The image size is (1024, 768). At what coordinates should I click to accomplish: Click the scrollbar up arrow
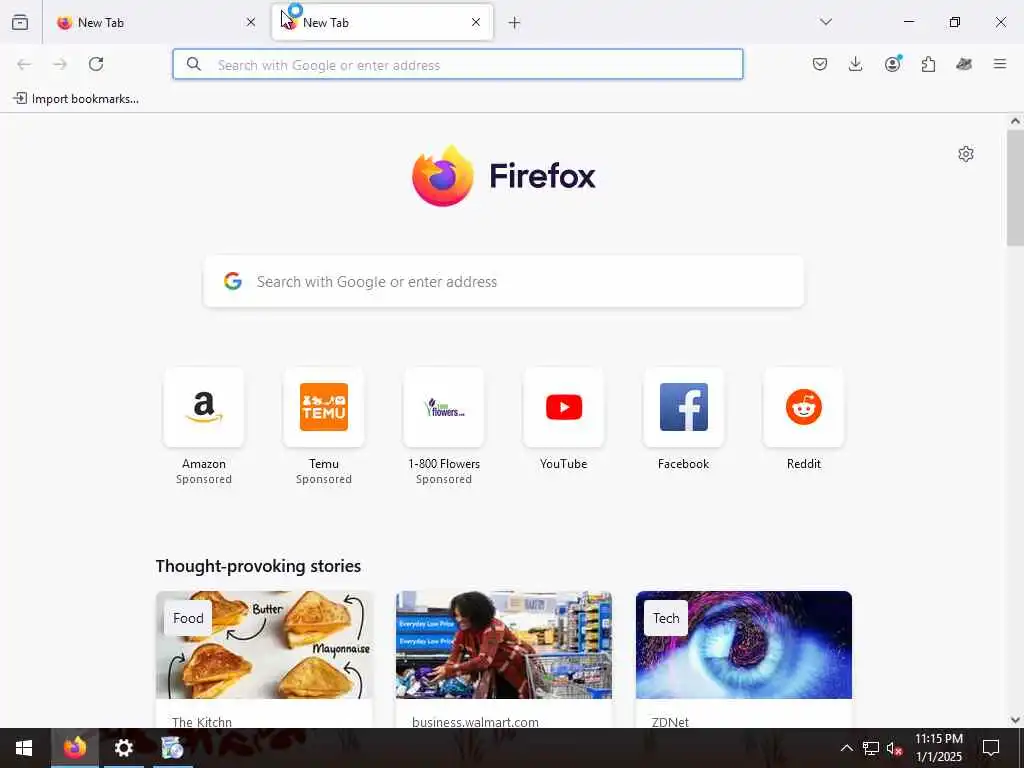pyautogui.click(x=1015, y=121)
